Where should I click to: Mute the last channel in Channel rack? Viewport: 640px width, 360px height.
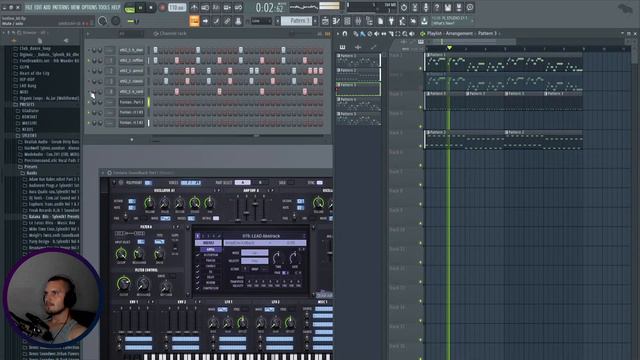(x=89, y=123)
